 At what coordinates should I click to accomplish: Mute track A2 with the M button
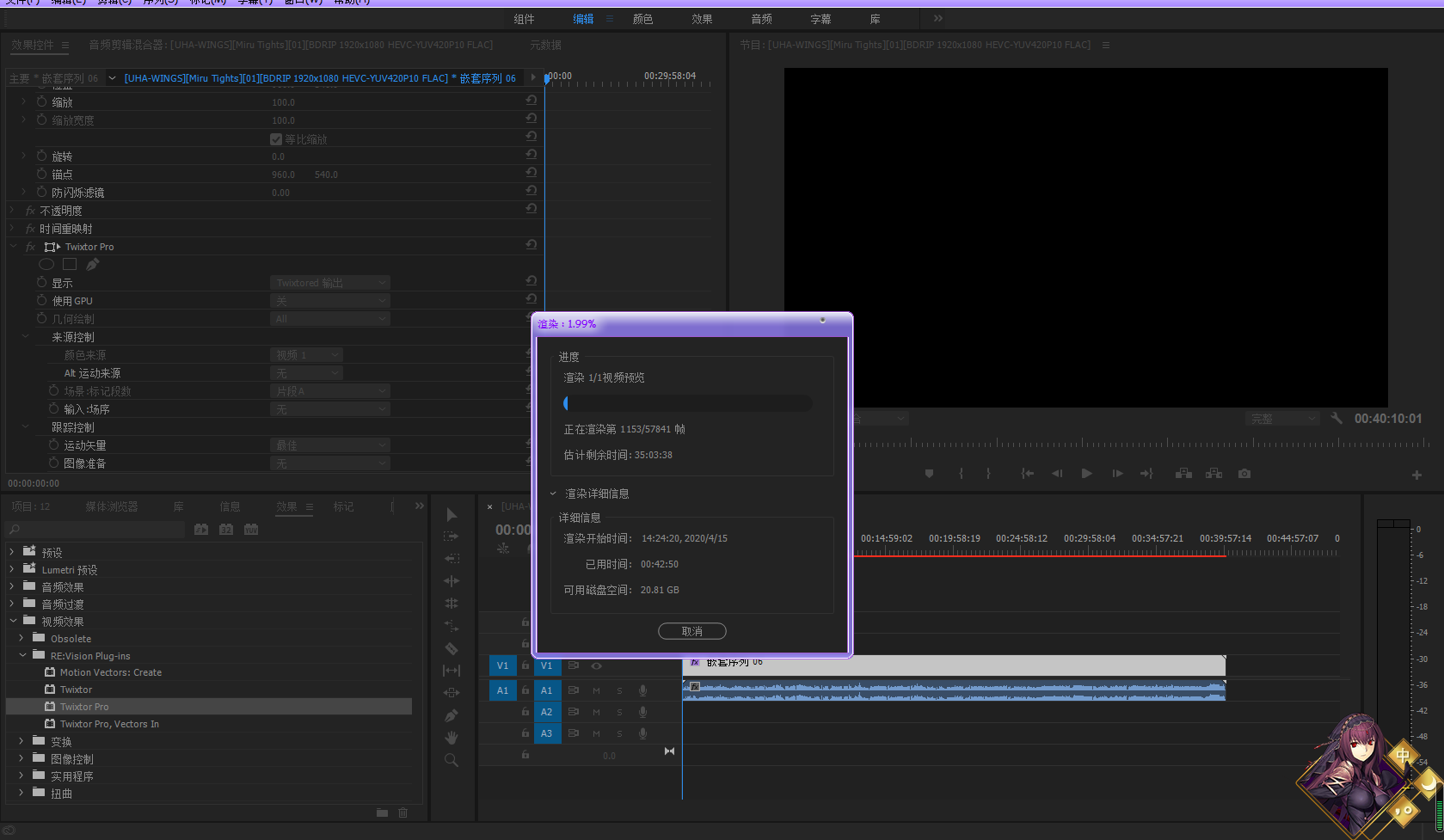click(596, 712)
